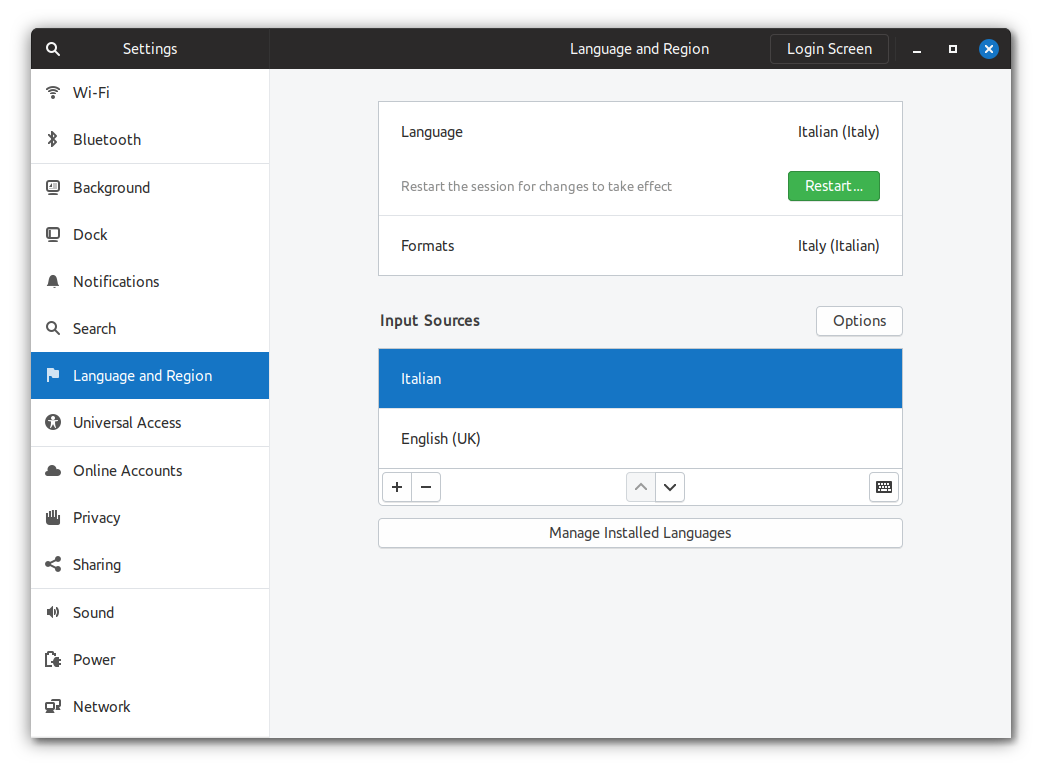1046x776 pixels.
Task: Click the green Restart... button
Action: (x=834, y=186)
